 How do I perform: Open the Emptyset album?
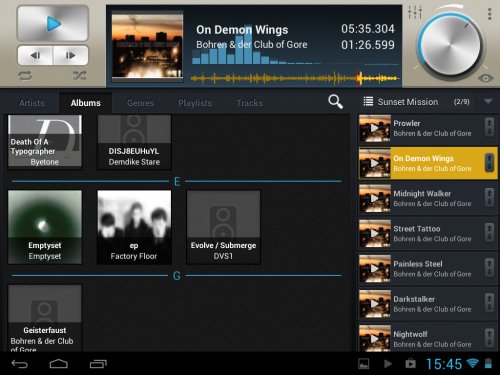[45, 227]
